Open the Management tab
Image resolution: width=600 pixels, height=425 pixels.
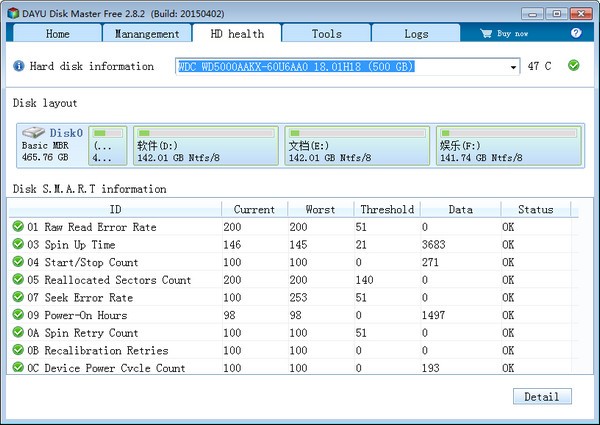pos(147,34)
